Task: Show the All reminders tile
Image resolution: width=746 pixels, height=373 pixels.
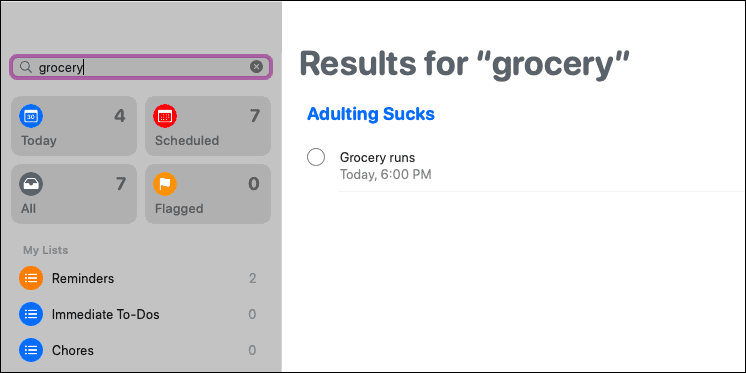Action: (74, 194)
